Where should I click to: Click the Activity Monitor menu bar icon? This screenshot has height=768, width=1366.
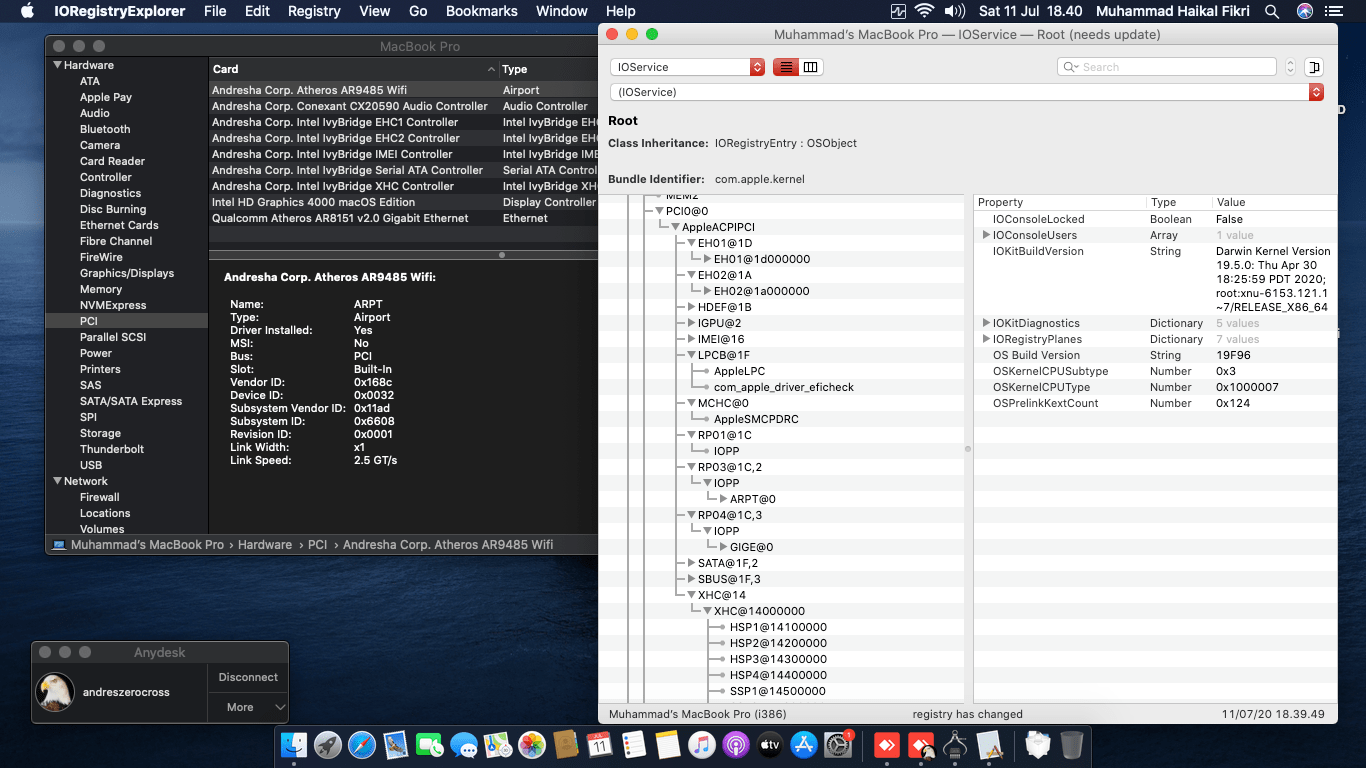pos(897,11)
